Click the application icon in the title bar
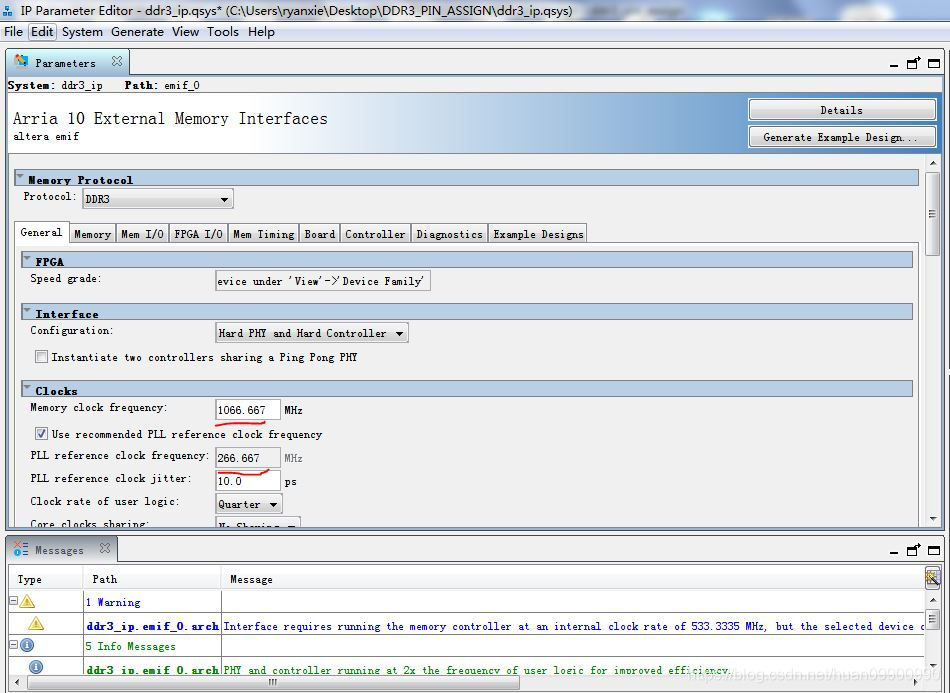The height and width of the screenshot is (693, 950). pos(8,10)
